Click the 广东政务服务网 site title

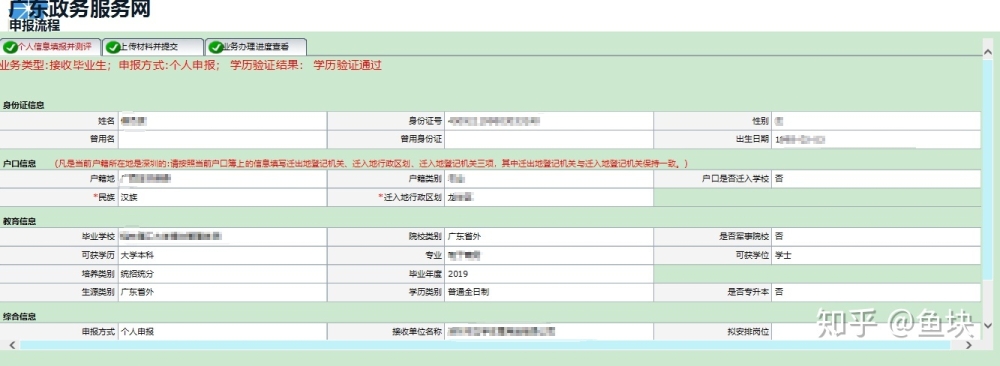(80, 9)
